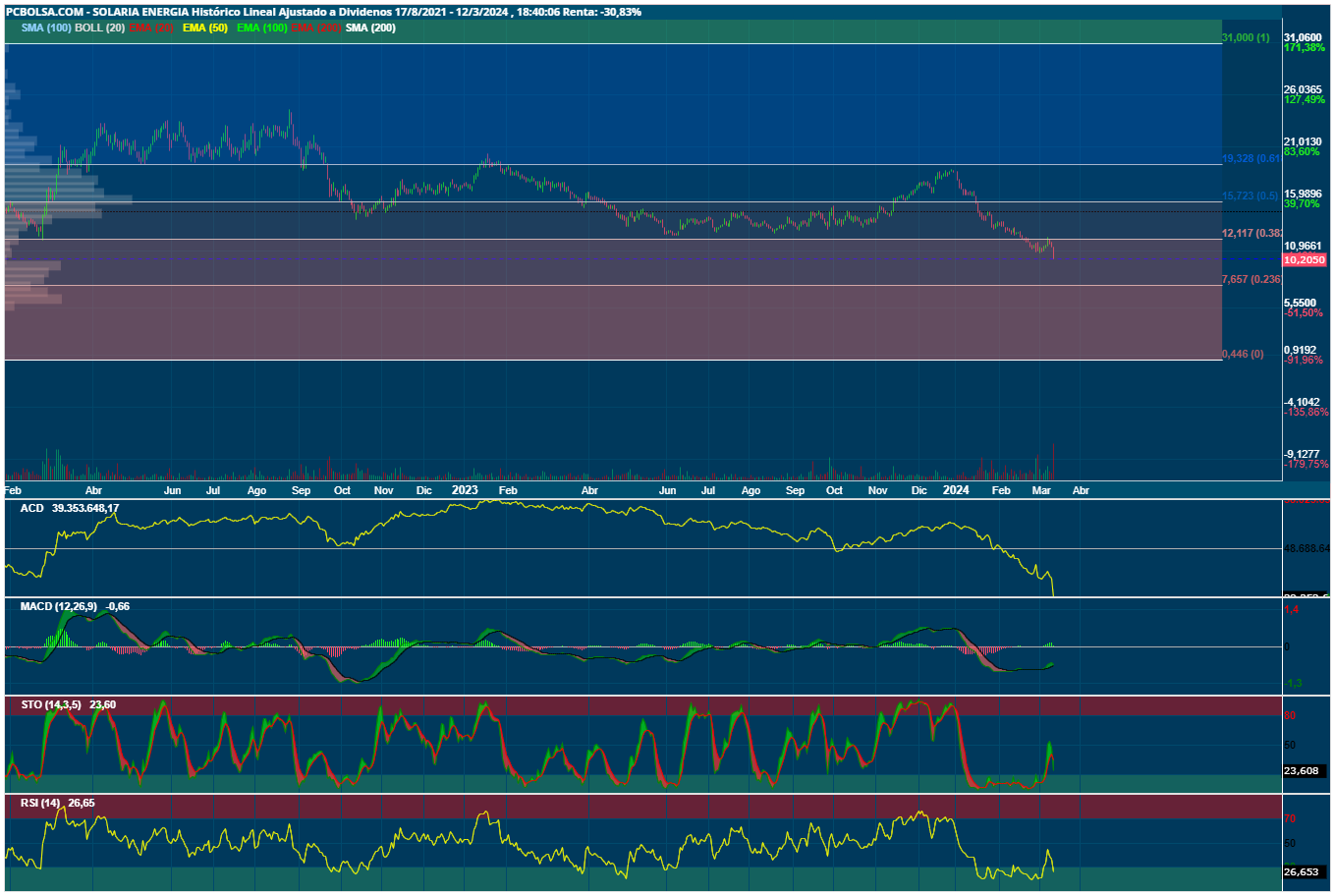Click the 127,49% axis percentage
Screen dimensions: 1335x896
click(1305, 99)
